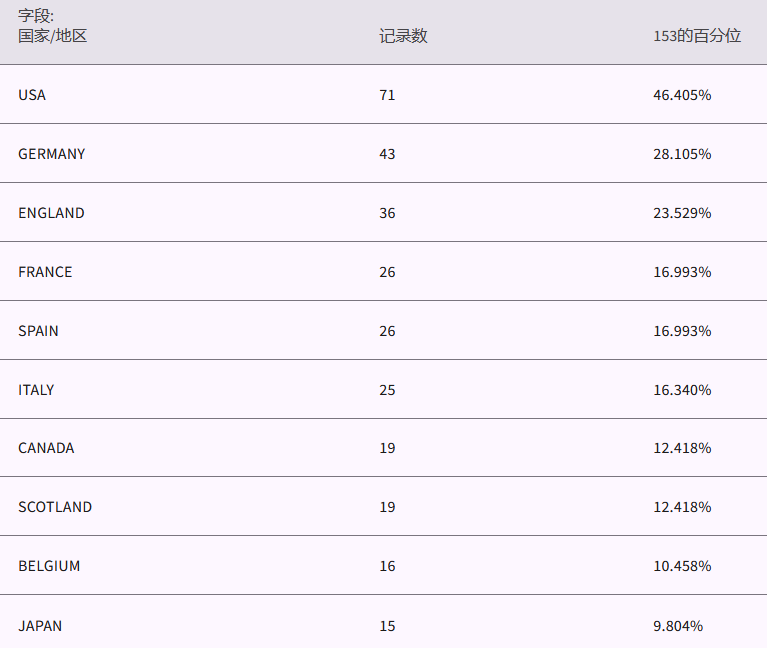Select the SPAIN row label
767x648 pixels.
tap(38, 331)
